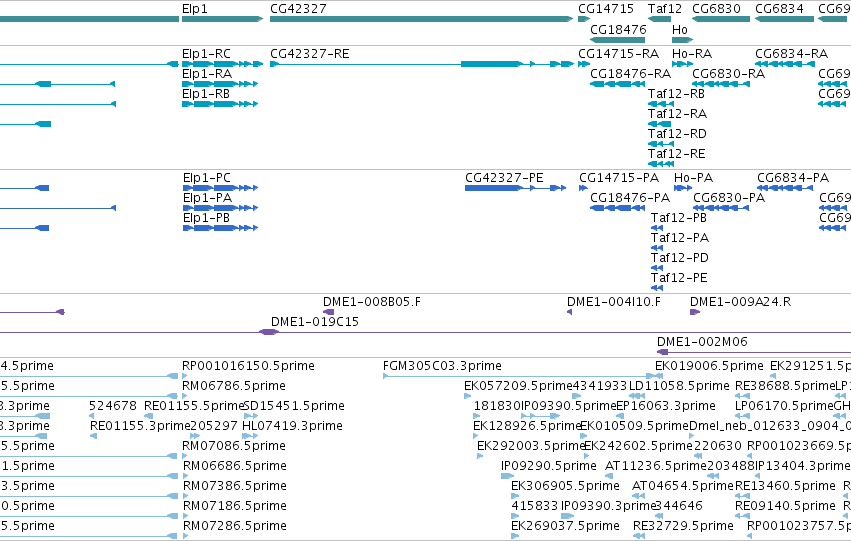851x541 pixels.
Task: Select the Elp1 gene feature
Action: 223,19
